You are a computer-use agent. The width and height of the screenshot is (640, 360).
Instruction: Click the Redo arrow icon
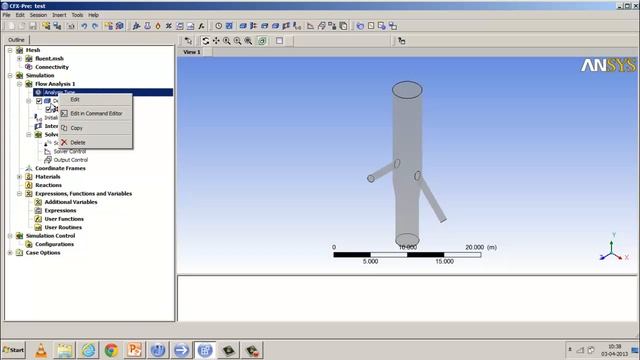point(95,26)
